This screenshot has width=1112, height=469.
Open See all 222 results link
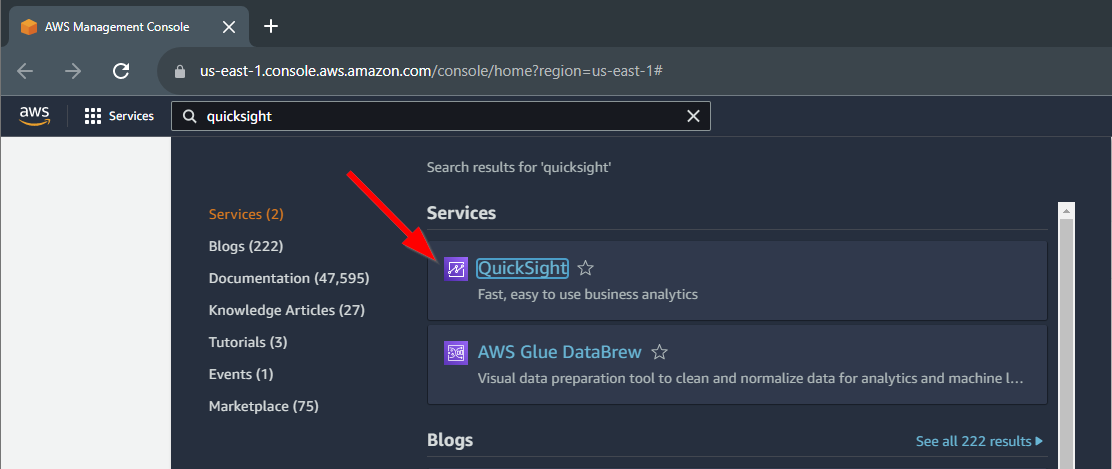pyautogui.click(x=979, y=441)
